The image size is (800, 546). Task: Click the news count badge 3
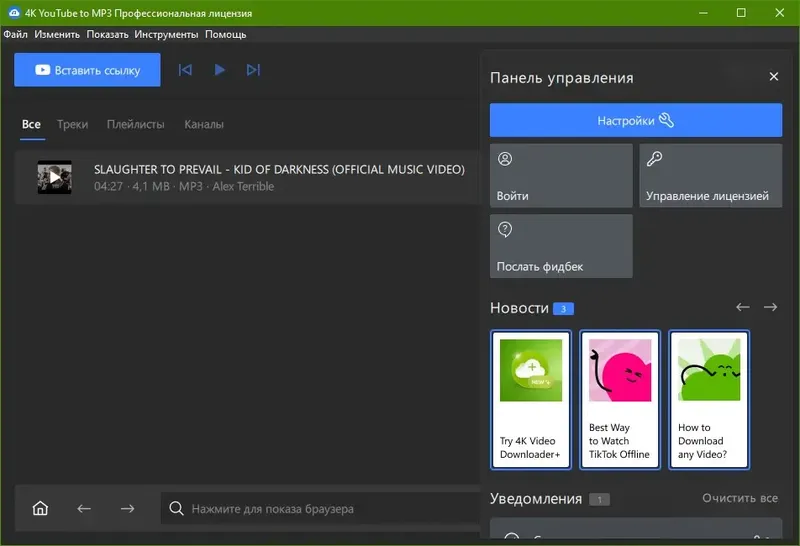coord(563,309)
